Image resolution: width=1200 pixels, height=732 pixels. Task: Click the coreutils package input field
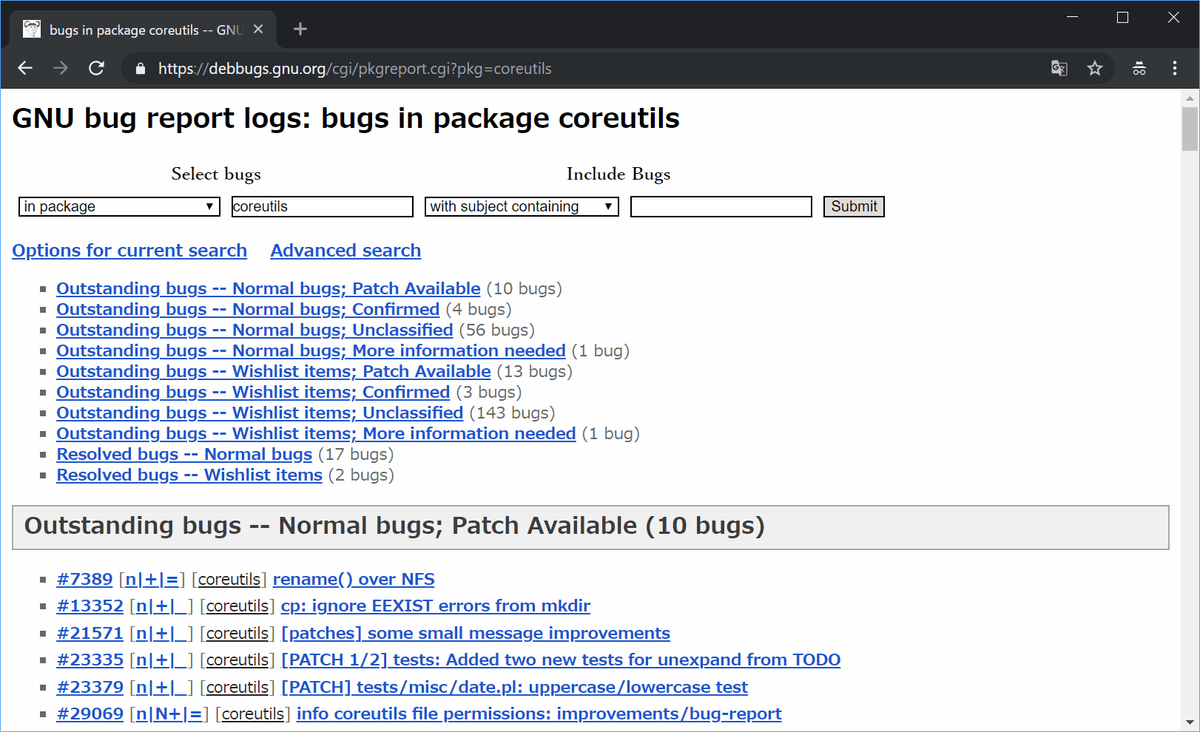tap(322, 207)
